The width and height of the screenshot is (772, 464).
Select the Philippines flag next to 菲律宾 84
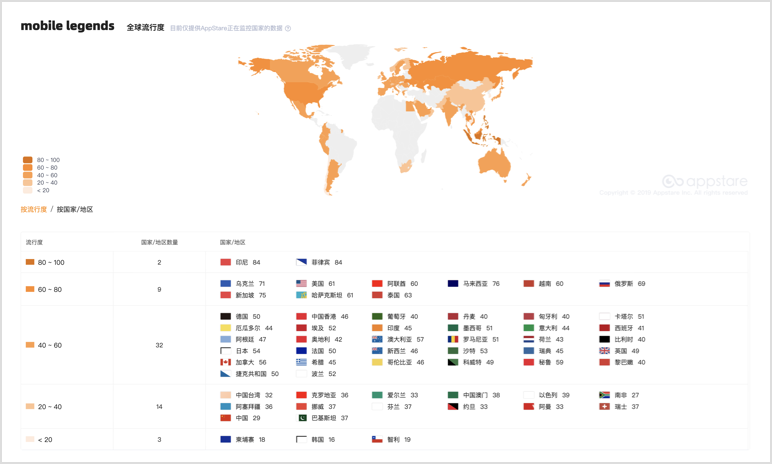(x=302, y=262)
